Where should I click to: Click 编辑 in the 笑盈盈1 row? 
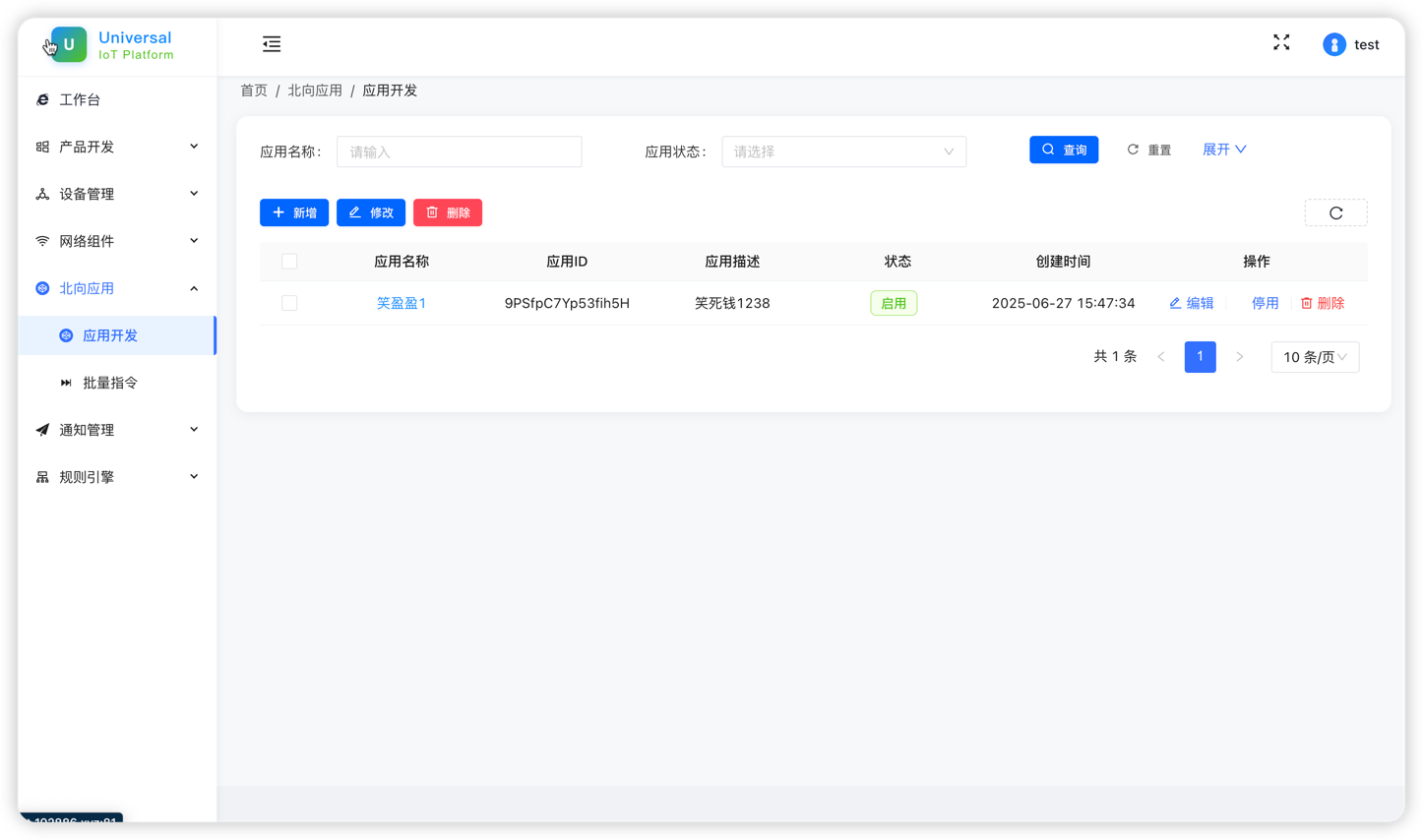(1191, 303)
